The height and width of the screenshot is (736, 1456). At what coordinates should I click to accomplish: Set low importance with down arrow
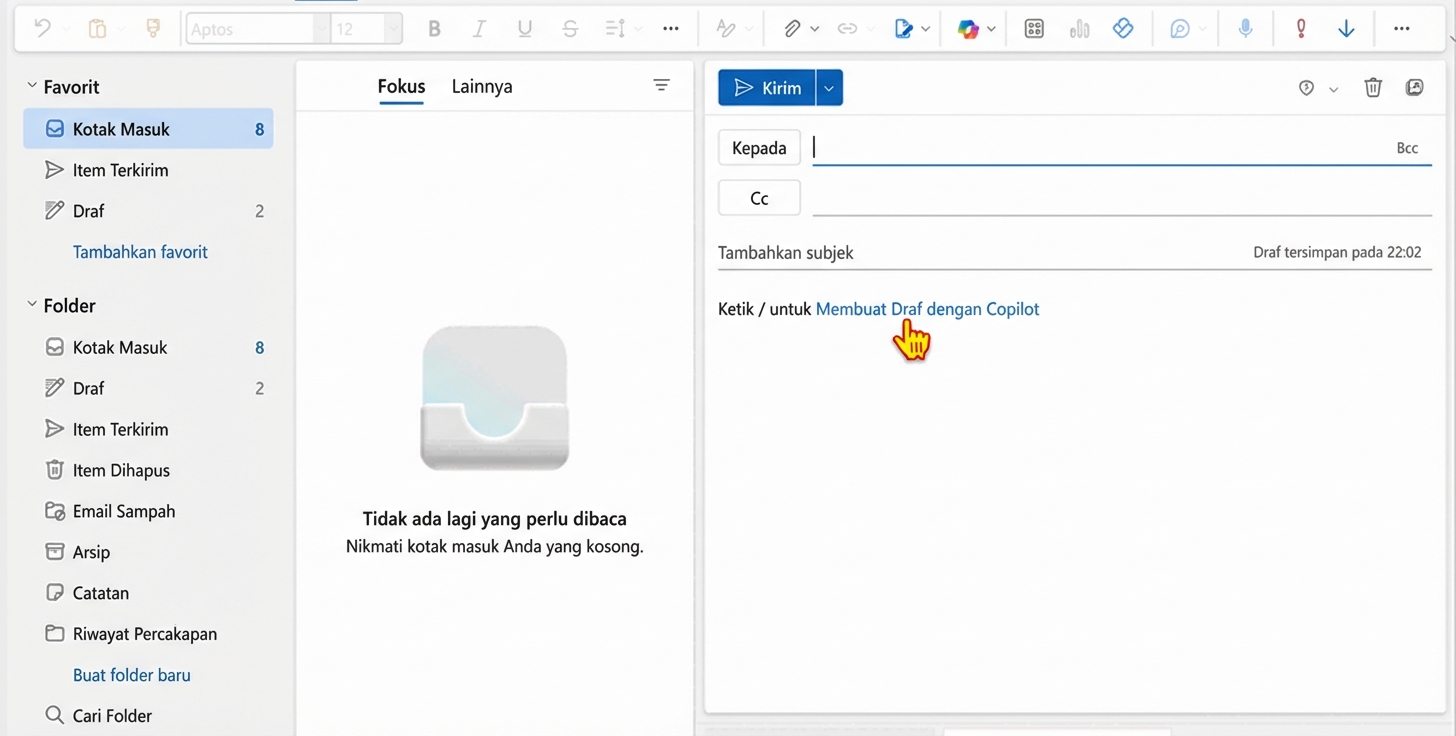click(x=1346, y=29)
